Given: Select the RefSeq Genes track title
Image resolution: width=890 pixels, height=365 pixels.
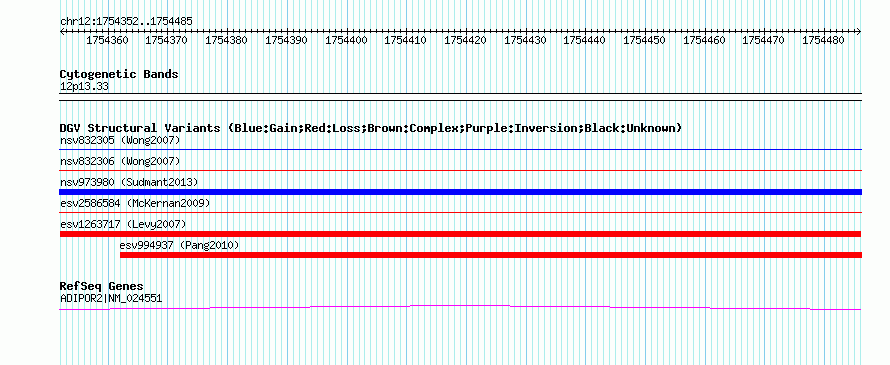Looking at the screenshot, I should (x=102, y=286).
